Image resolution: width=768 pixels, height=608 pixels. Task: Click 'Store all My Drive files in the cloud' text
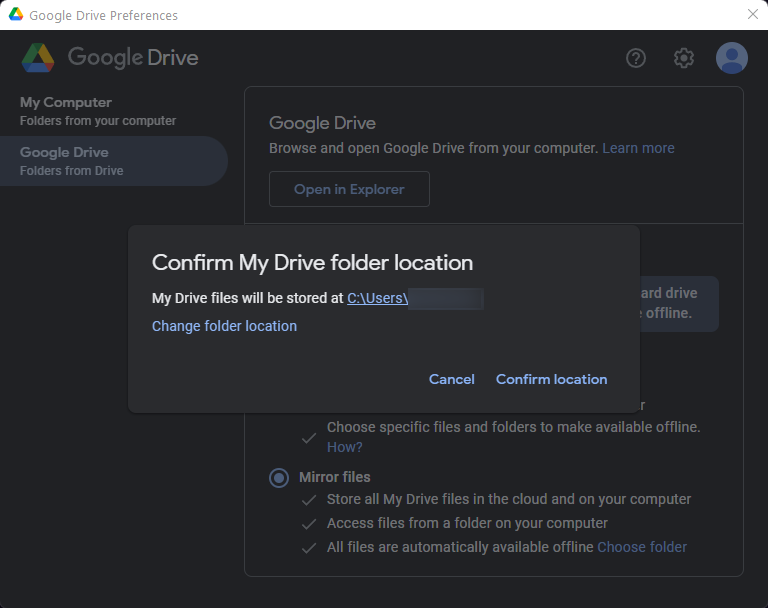509,499
